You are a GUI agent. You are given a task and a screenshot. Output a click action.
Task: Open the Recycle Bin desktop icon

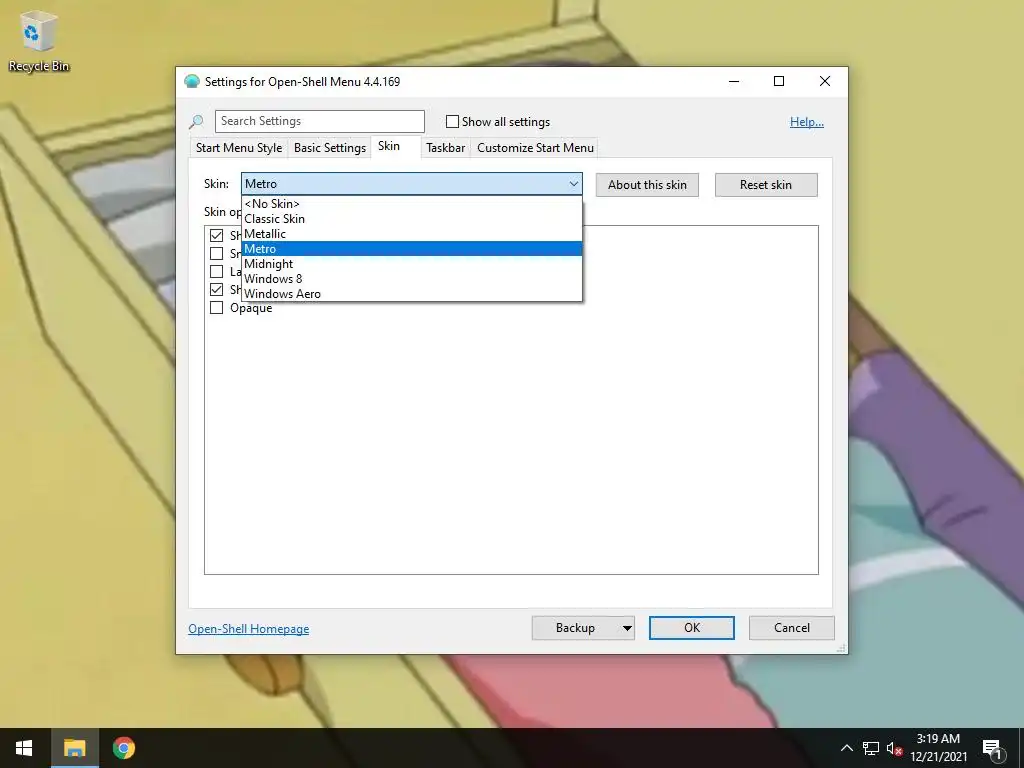39,40
